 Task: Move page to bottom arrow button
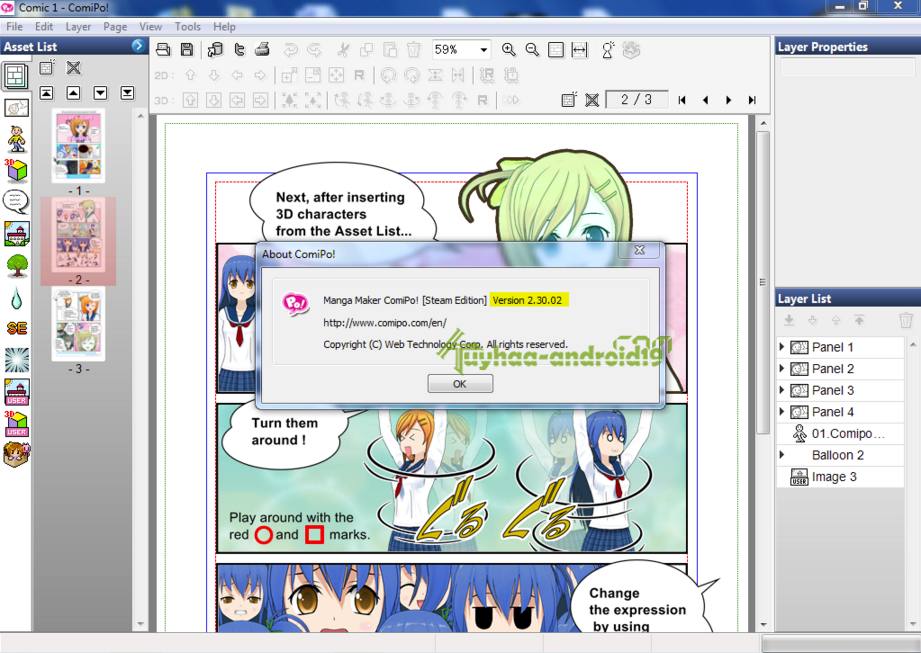click(127, 93)
